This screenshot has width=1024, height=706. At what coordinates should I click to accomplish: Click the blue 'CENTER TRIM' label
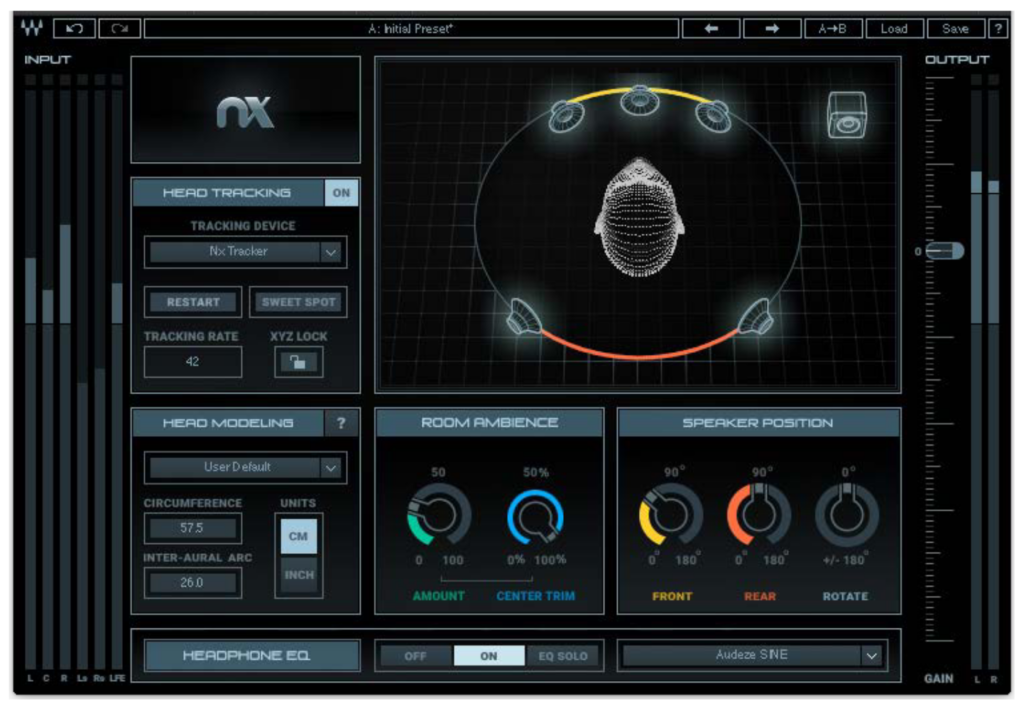(536, 596)
